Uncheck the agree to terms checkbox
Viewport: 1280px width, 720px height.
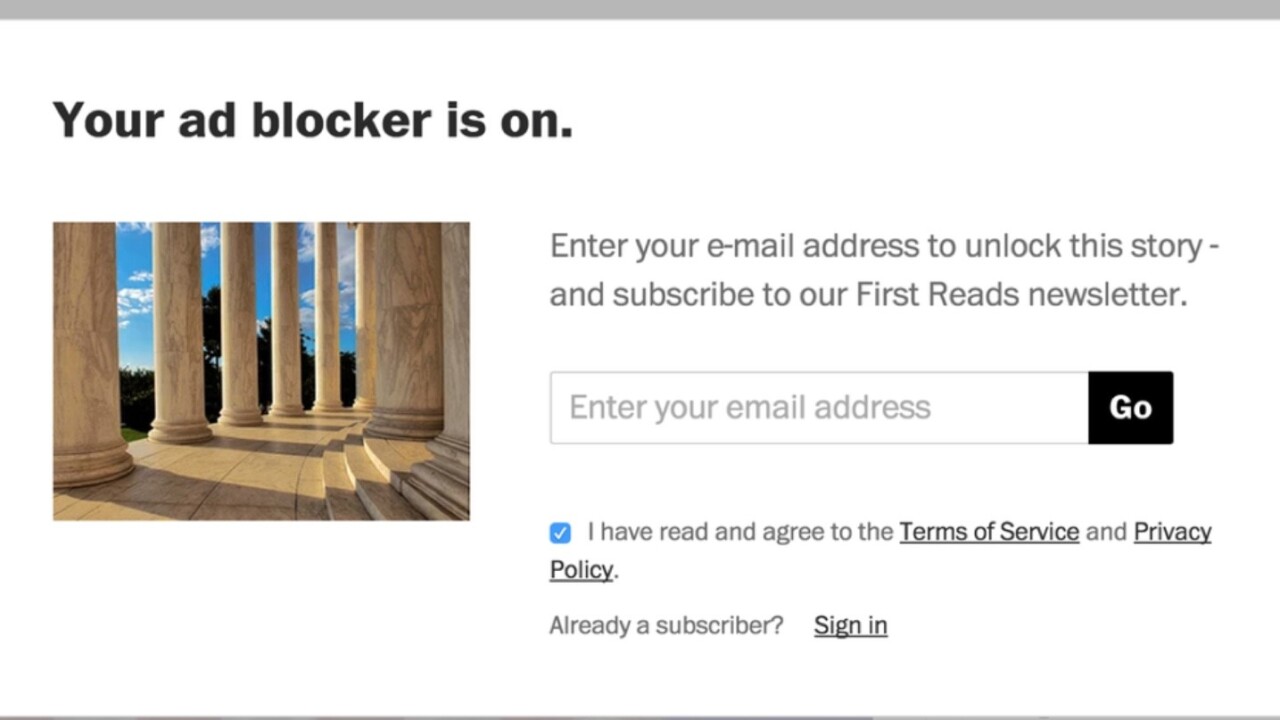(560, 533)
